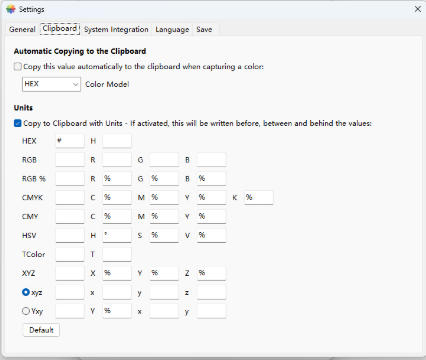Edit the RGB % B unit field
Viewport: 426px width, 360px height.
point(211,179)
